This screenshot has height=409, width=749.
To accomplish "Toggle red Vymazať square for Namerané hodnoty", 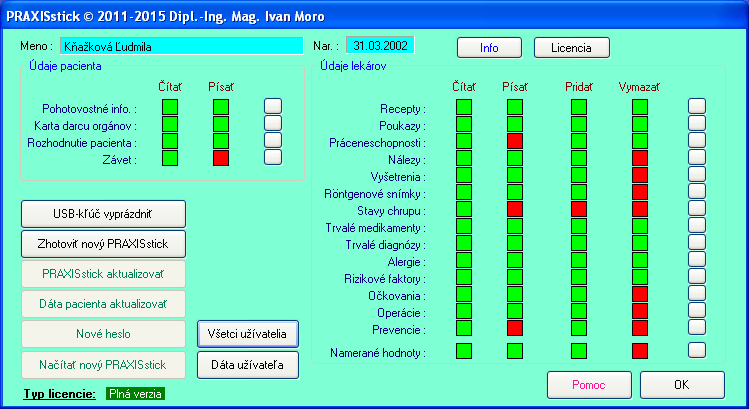I will [x=640, y=351].
